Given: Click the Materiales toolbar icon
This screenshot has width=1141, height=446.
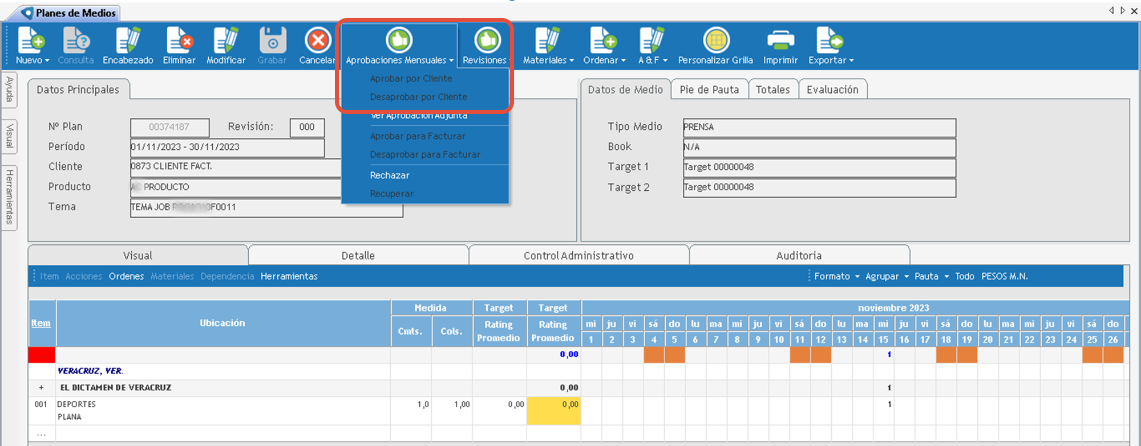Looking at the screenshot, I should (x=548, y=39).
